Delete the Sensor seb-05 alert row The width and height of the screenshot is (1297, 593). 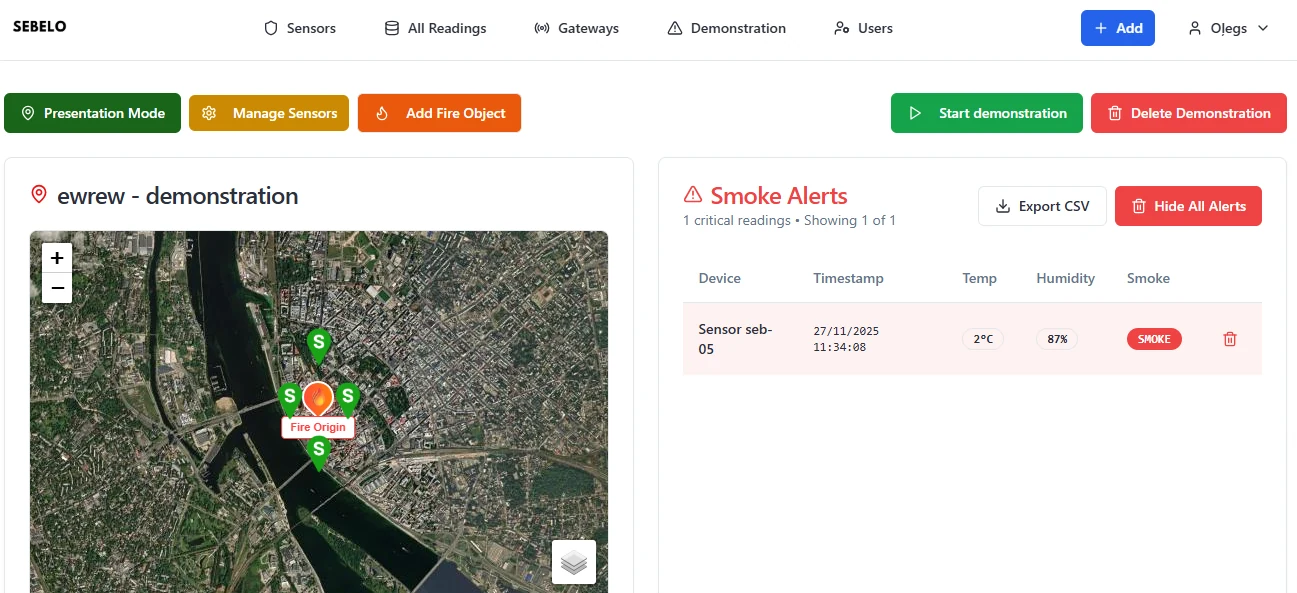coord(1230,339)
